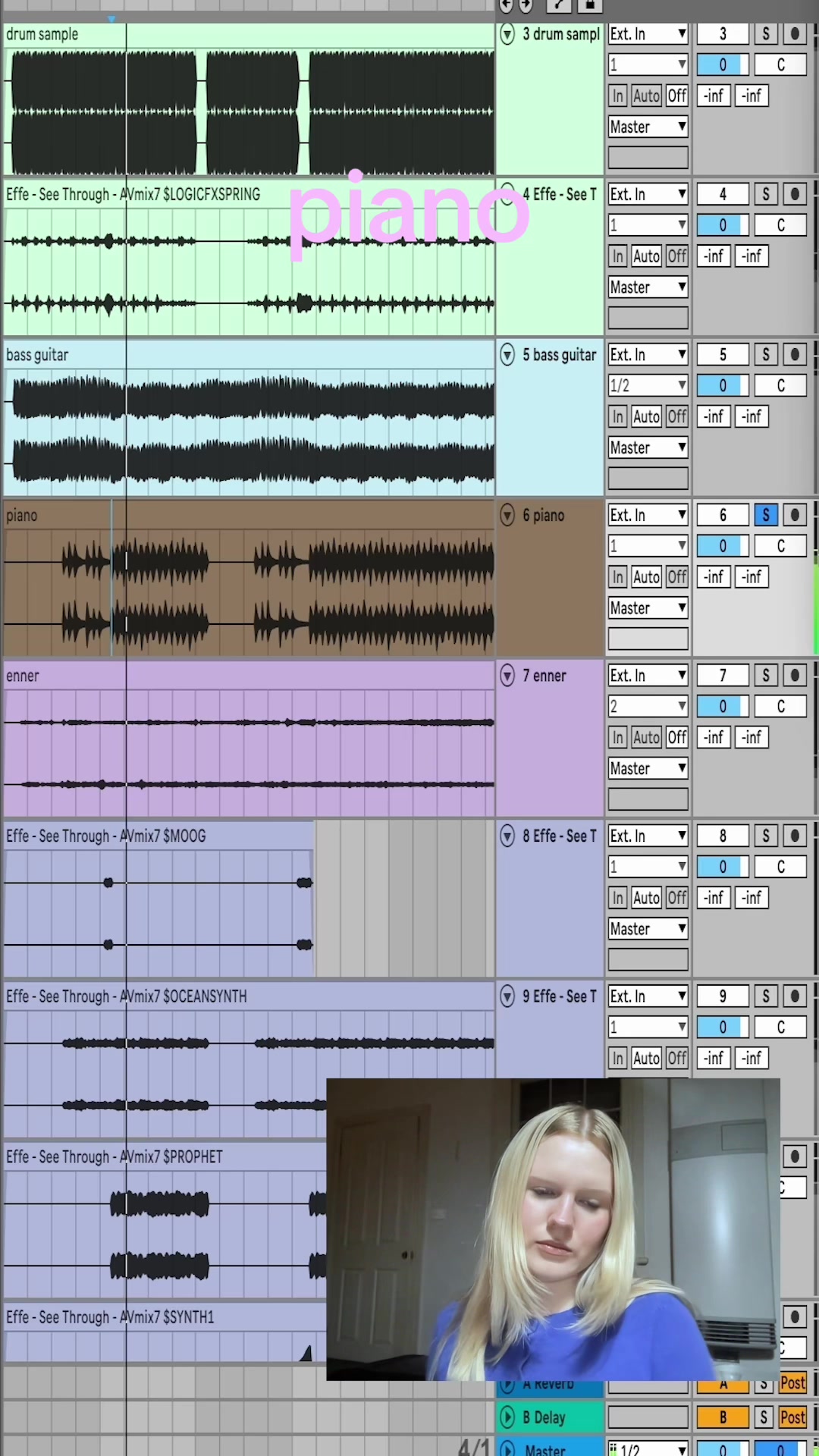Screen dimensions: 819x1456
Task: Arm track 8 Effe - See T
Action: (x=794, y=836)
